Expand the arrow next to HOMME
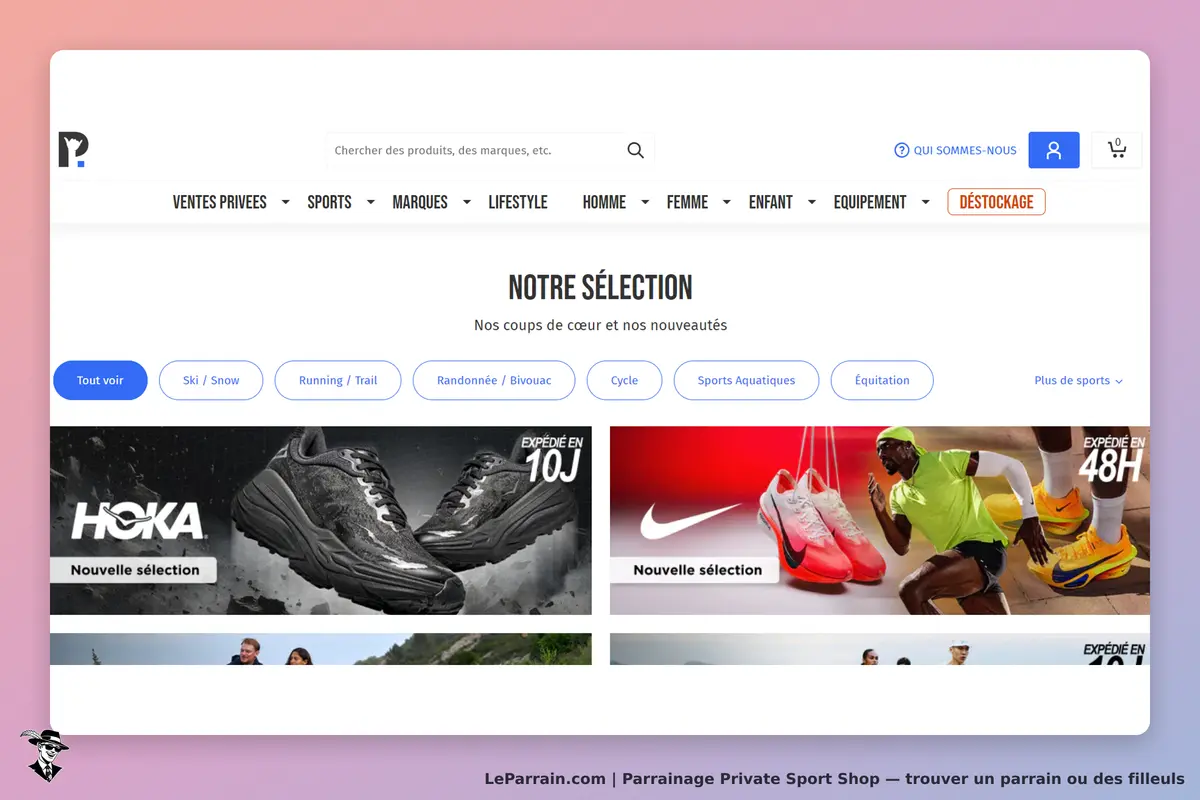Screen dimensions: 1200x800 click(x=645, y=202)
